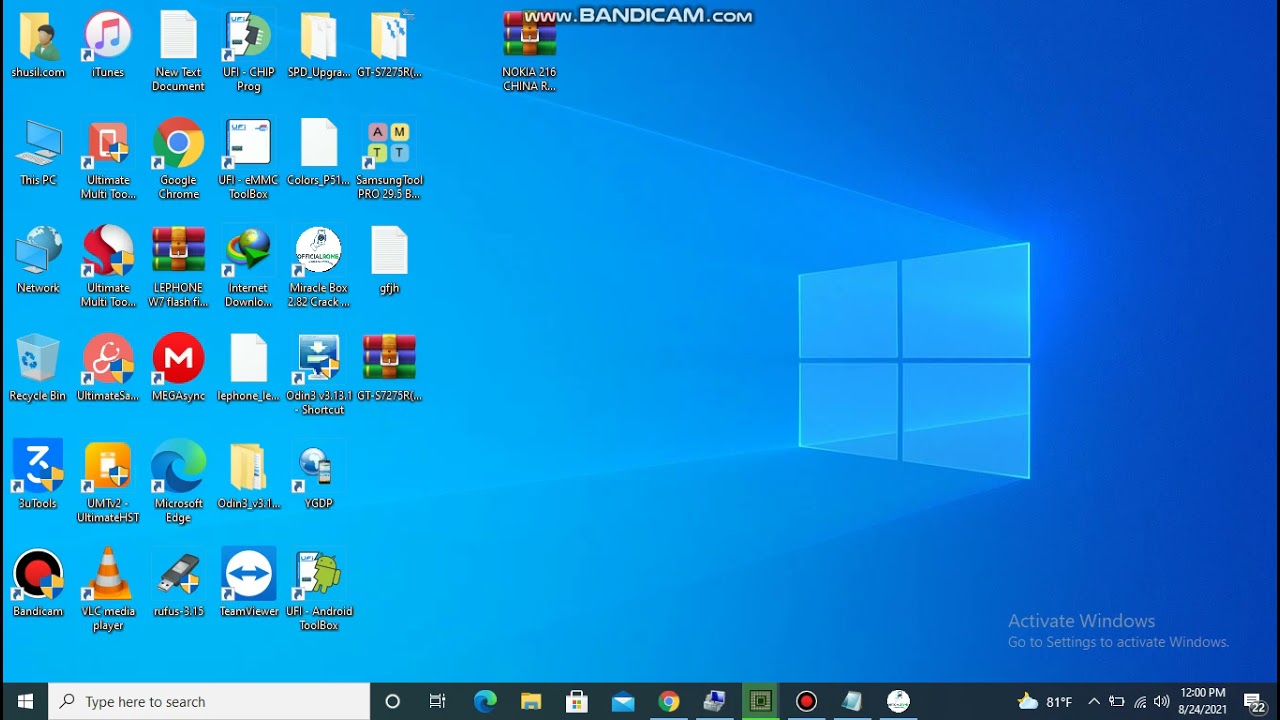1280x720 pixels.
Task: Select the UFI - CHIP Prog shortcut
Action: [x=248, y=52]
